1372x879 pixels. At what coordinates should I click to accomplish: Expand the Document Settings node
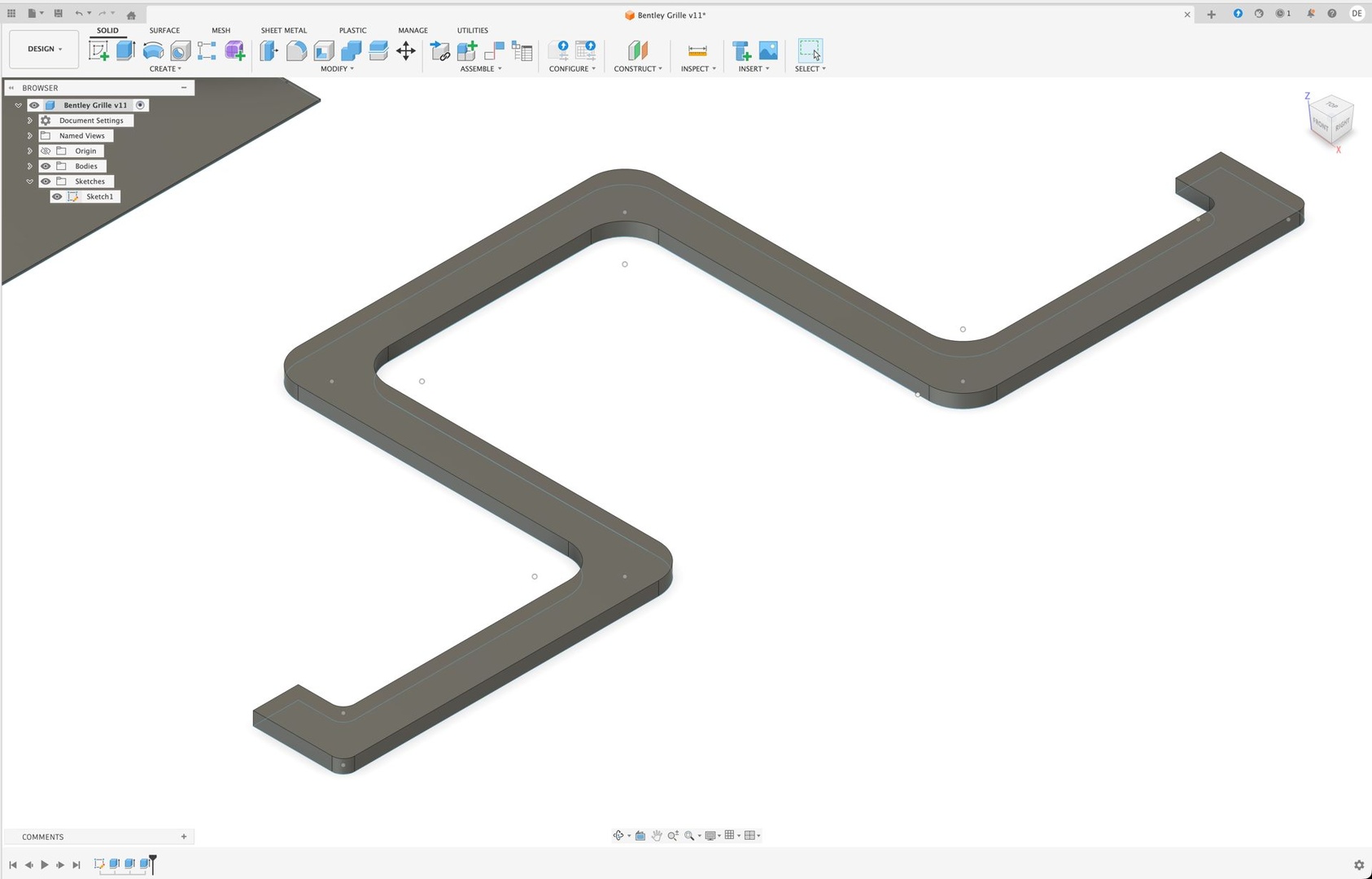coord(30,120)
